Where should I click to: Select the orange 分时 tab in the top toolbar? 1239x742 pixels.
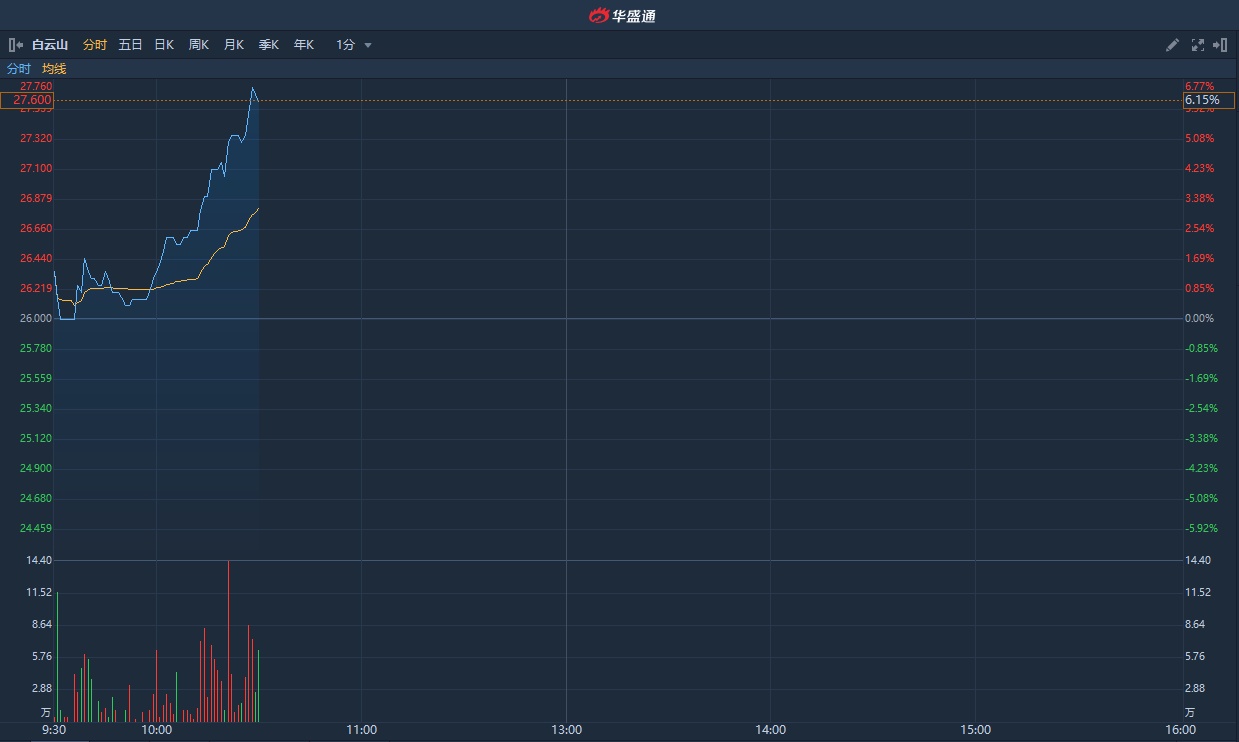(94, 45)
